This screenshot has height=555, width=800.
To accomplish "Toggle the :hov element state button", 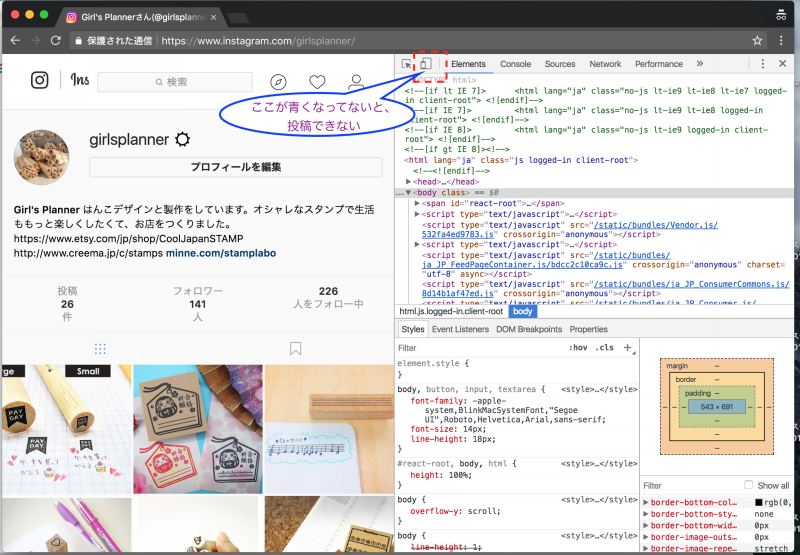I will (x=578, y=348).
